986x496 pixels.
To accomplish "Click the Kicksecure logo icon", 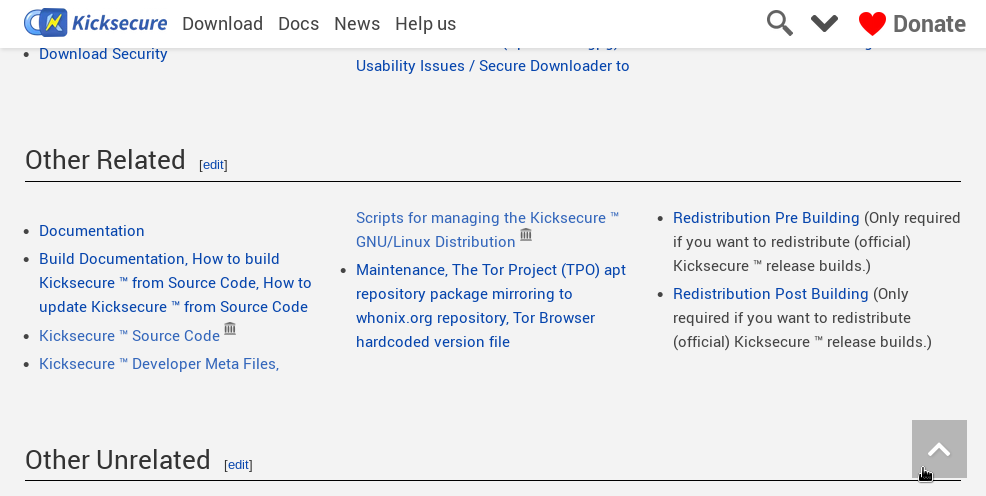I will click(46, 23).
